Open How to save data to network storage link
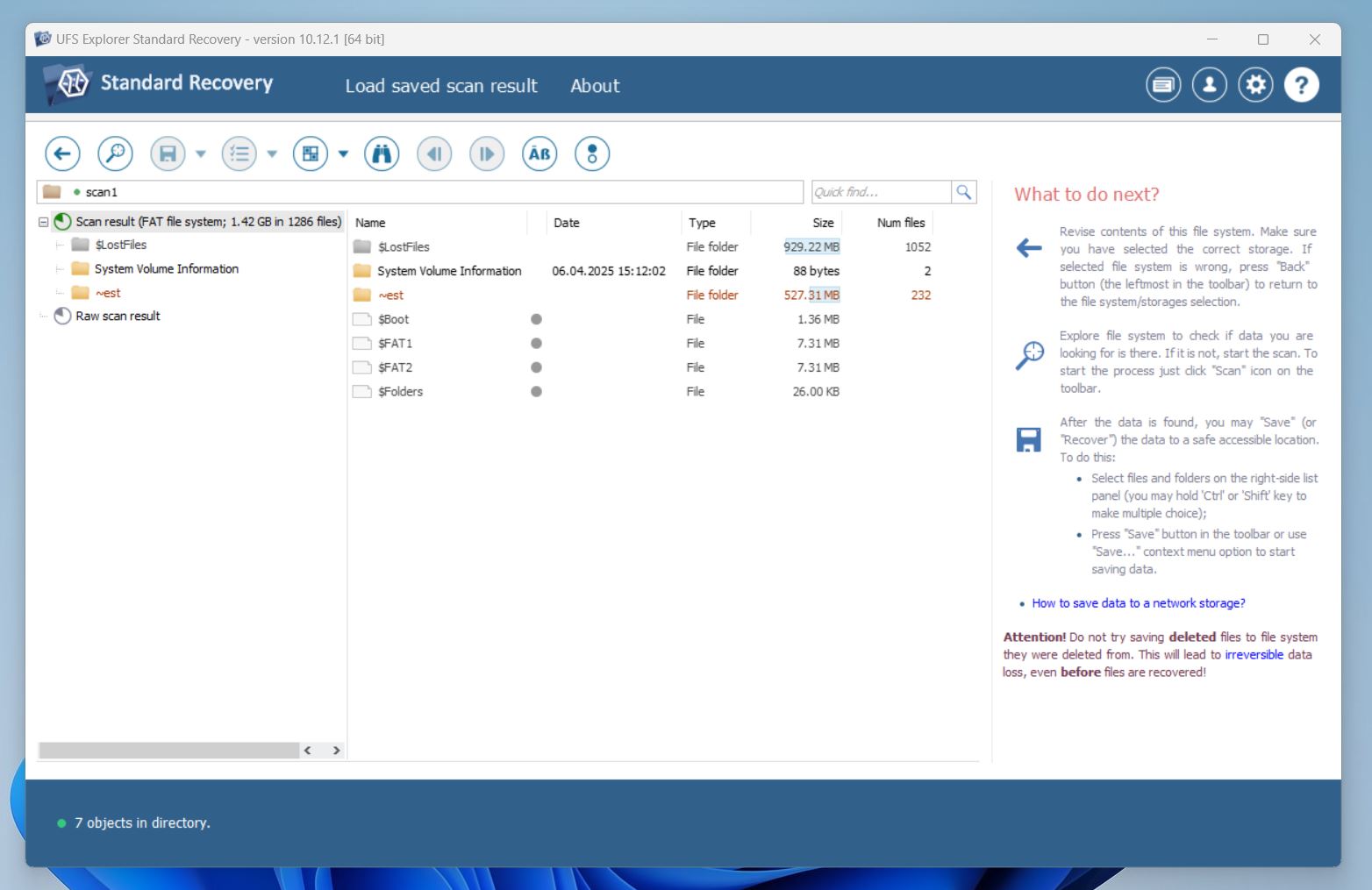 tap(1139, 603)
